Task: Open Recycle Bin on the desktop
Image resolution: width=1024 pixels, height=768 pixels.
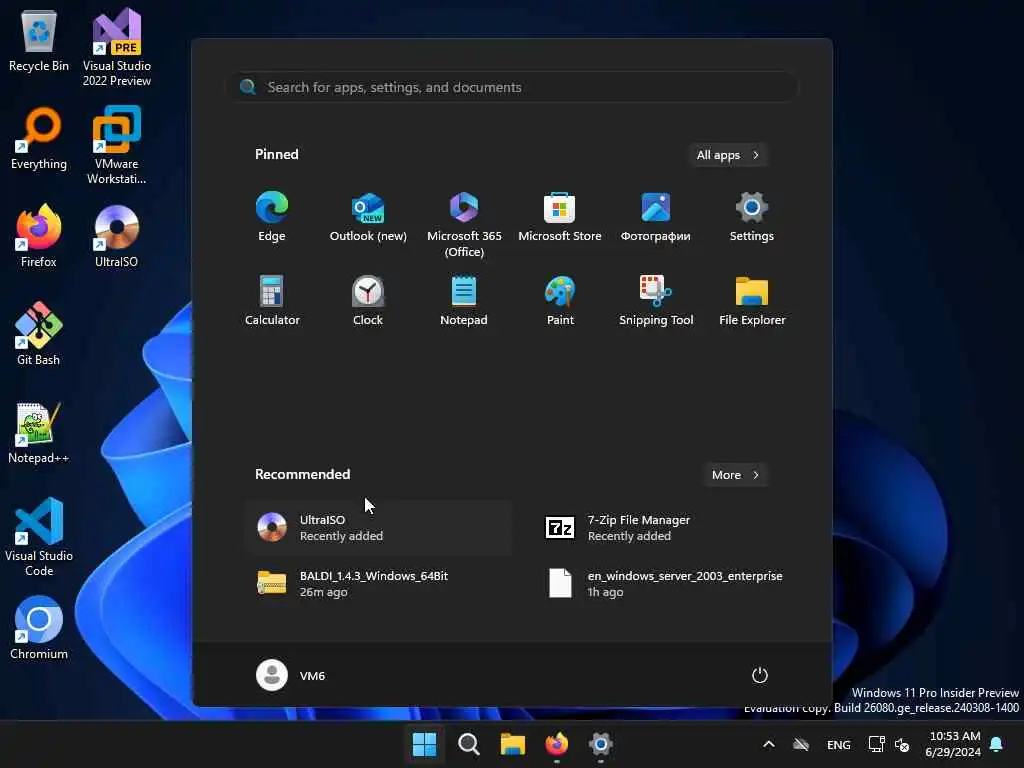Action: pos(39,40)
